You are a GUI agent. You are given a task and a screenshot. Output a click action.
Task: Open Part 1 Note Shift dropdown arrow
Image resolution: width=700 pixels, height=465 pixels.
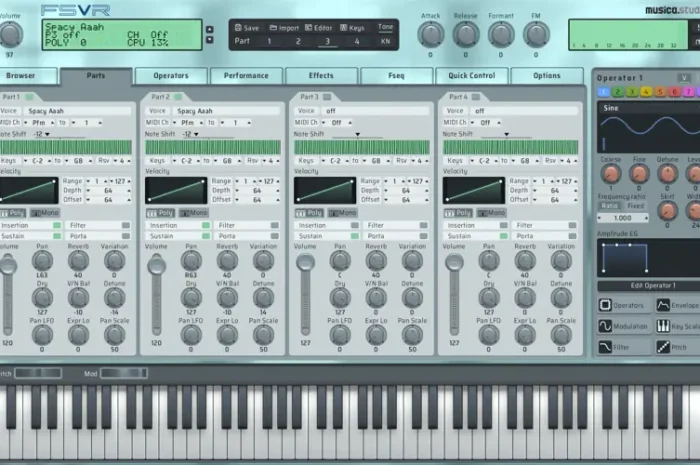point(47,134)
